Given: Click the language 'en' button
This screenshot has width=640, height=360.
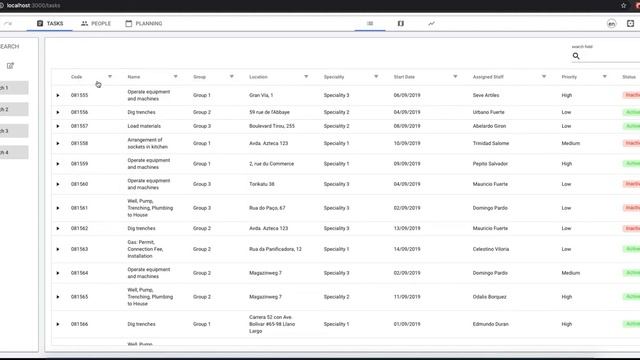Looking at the screenshot, I should point(611,24).
